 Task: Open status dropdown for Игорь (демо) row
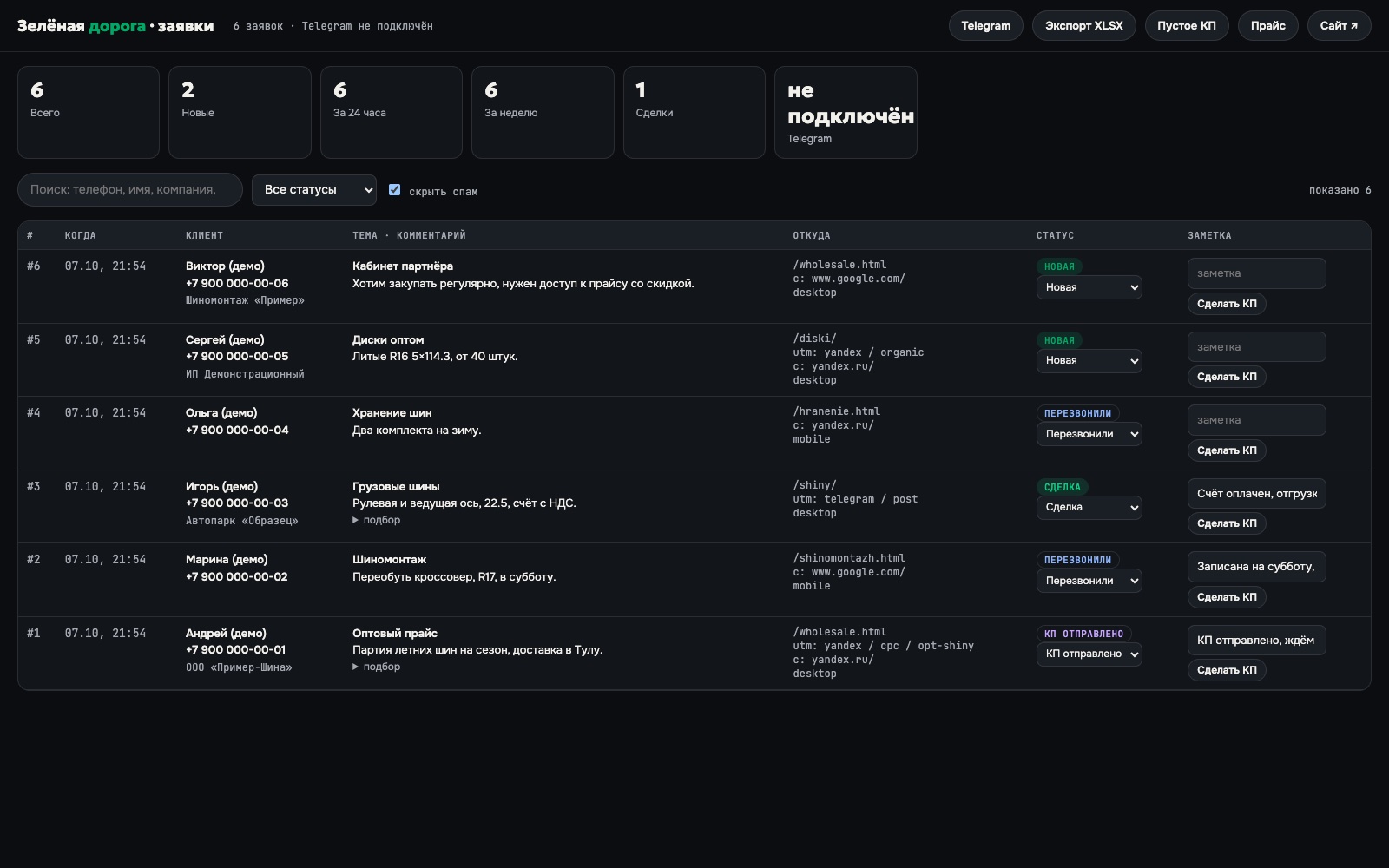point(1089,507)
